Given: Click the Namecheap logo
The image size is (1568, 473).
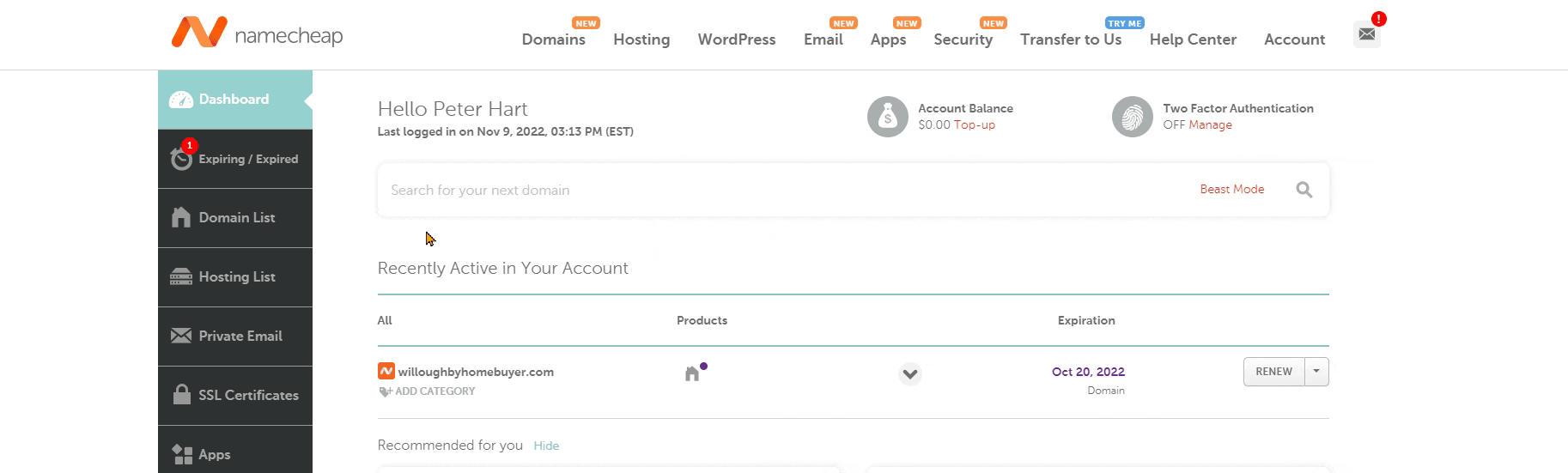Looking at the screenshot, I should (x=257, y=33).
